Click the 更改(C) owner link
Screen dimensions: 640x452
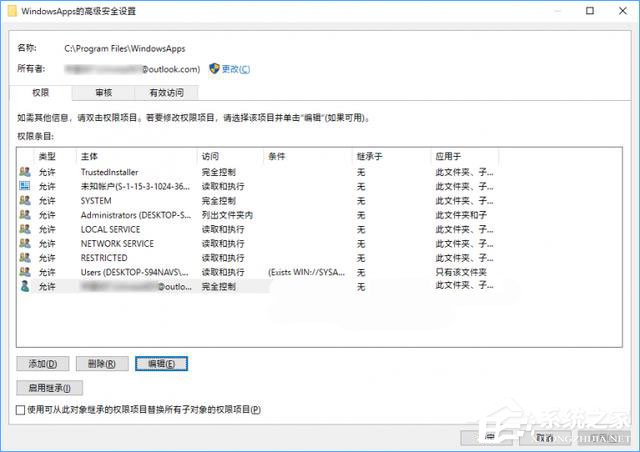(x=236, y=69)
